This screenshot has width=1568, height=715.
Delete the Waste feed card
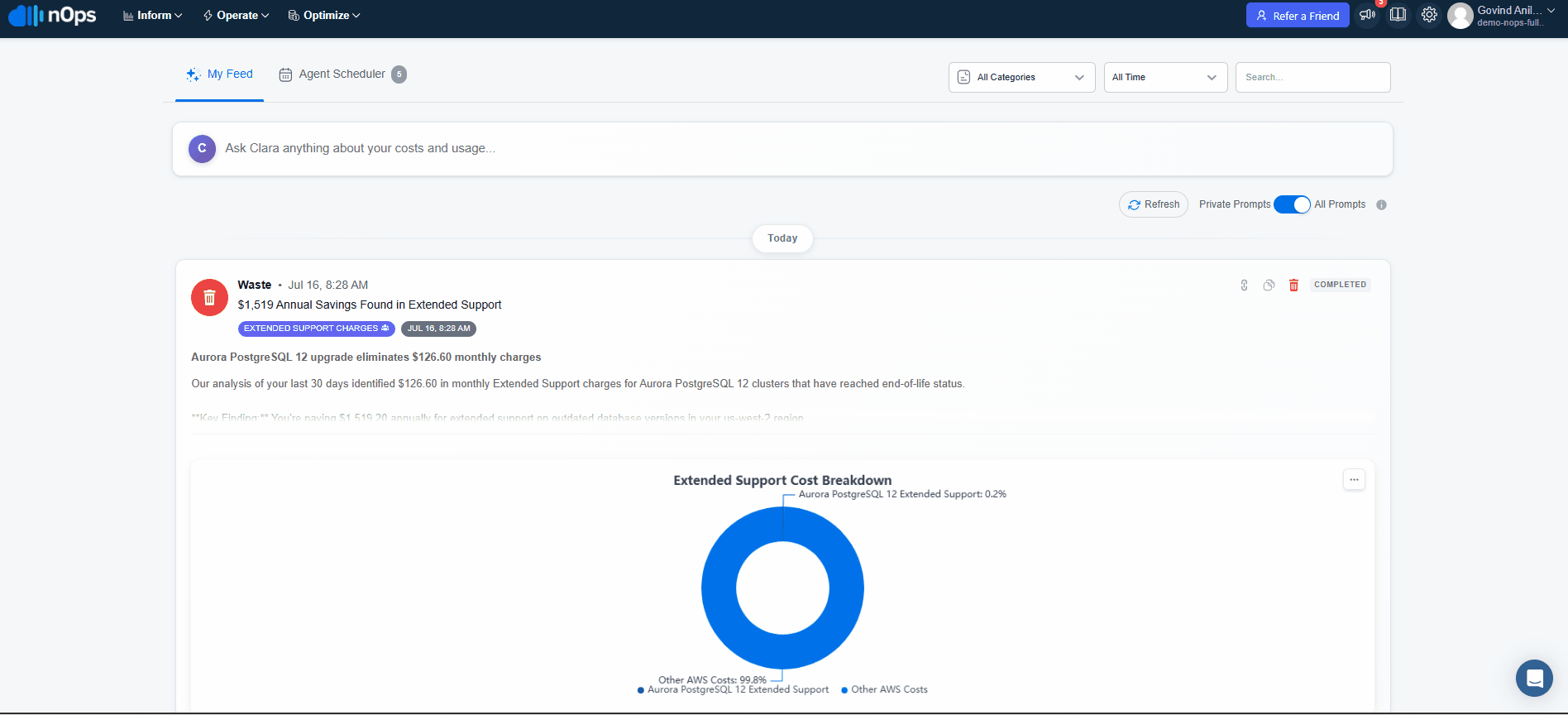[x=1293, y=285]
